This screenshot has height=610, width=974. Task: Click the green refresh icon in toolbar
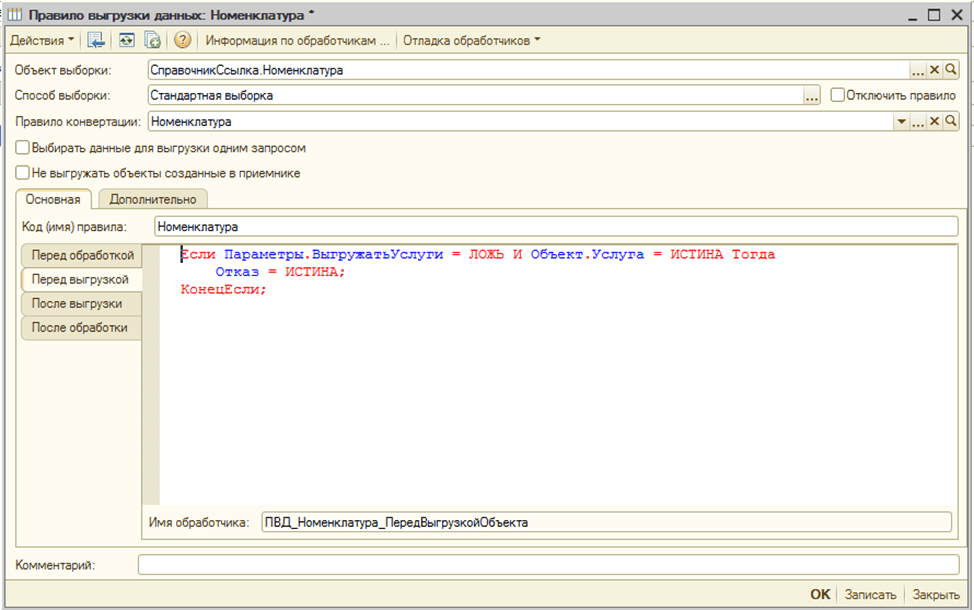click(127, 41)
